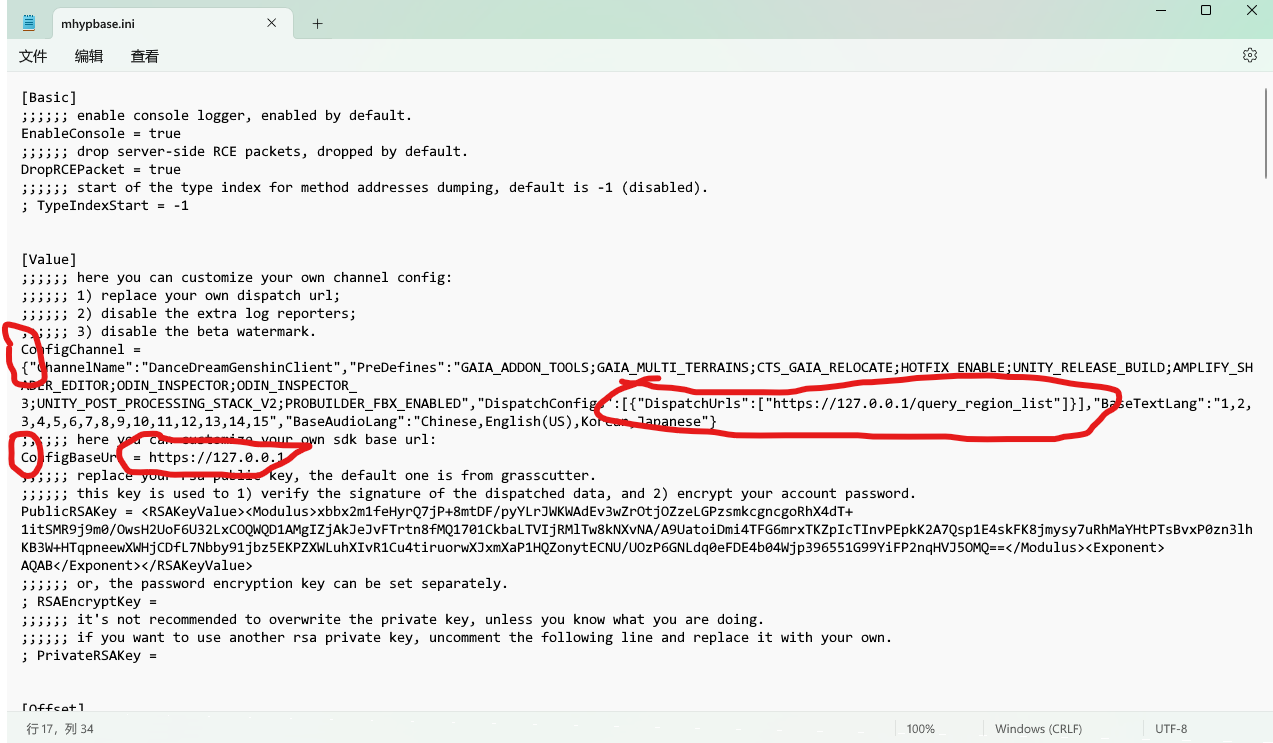This screenshot has height=743, width=1273.
Task: Click the EnableConsole = true line
Action: tap(100, 134)
